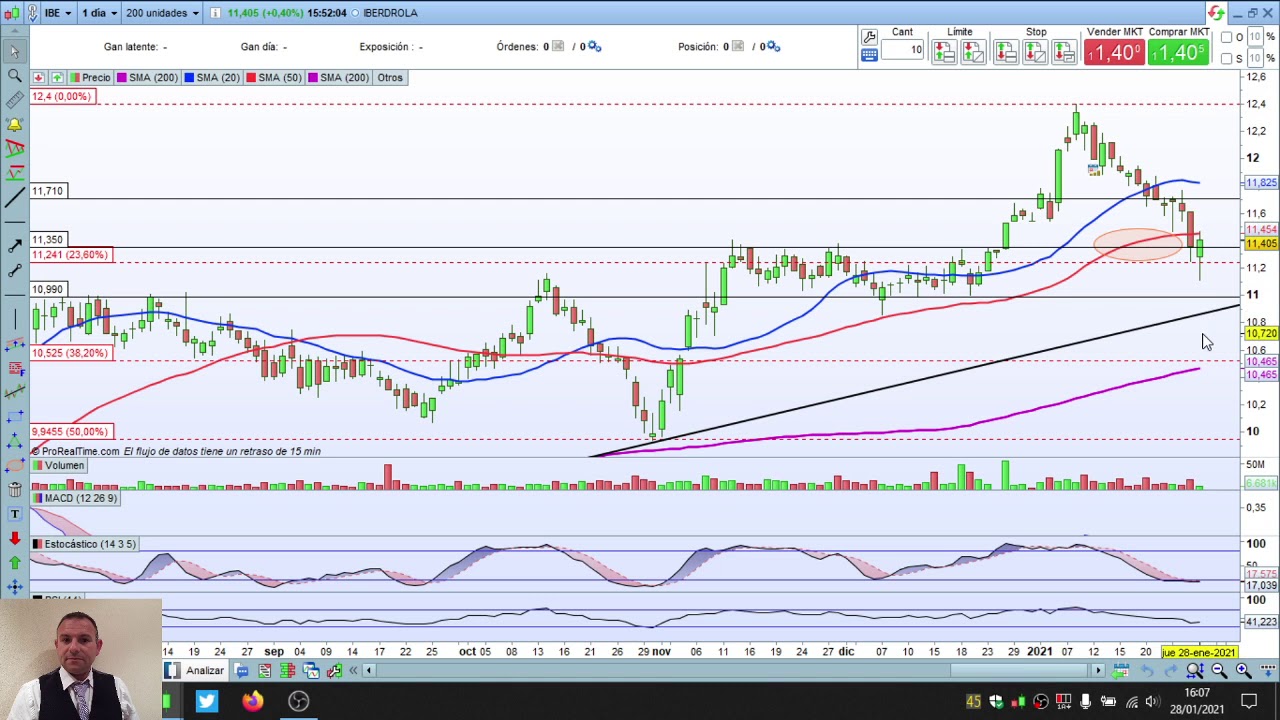Select the text T annotation tool
This screenshot has width=1280, height=720.
[x=14, y=514]
